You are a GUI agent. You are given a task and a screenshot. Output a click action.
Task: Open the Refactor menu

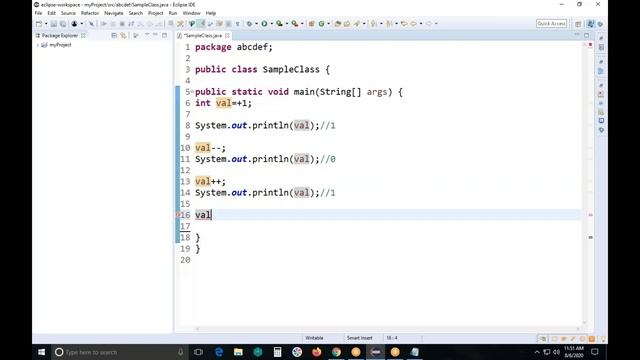pos(90,13)
